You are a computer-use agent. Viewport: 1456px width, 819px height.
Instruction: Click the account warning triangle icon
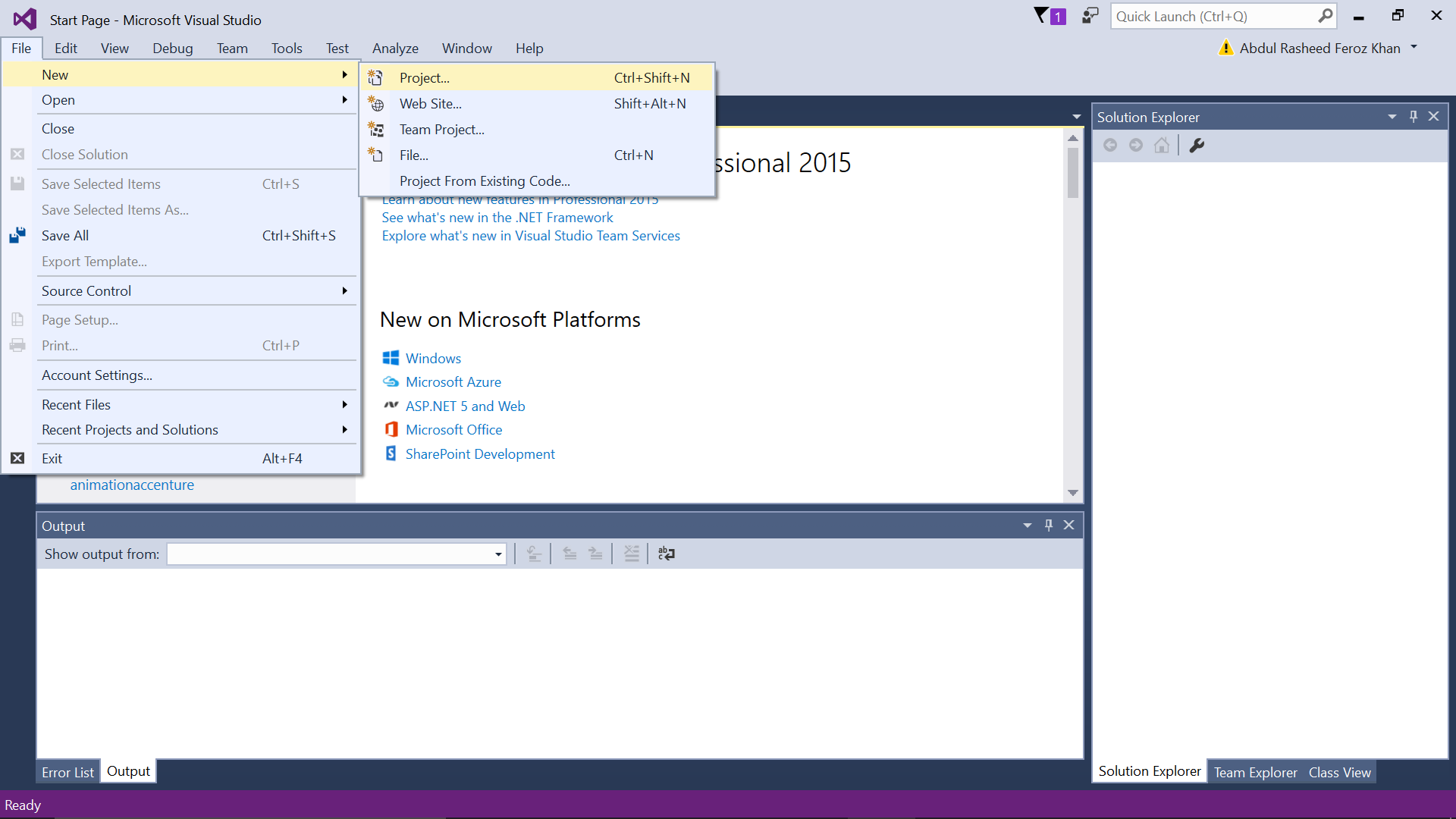click(1225, 48)
